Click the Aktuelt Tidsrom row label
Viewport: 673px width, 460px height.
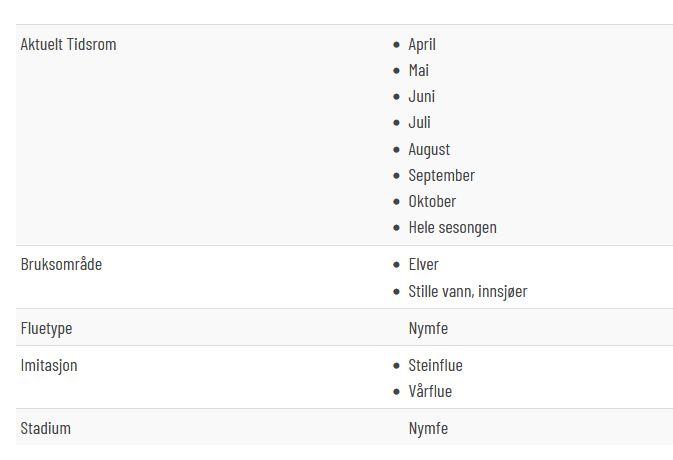pyautogui.click(x=68, y=44)
